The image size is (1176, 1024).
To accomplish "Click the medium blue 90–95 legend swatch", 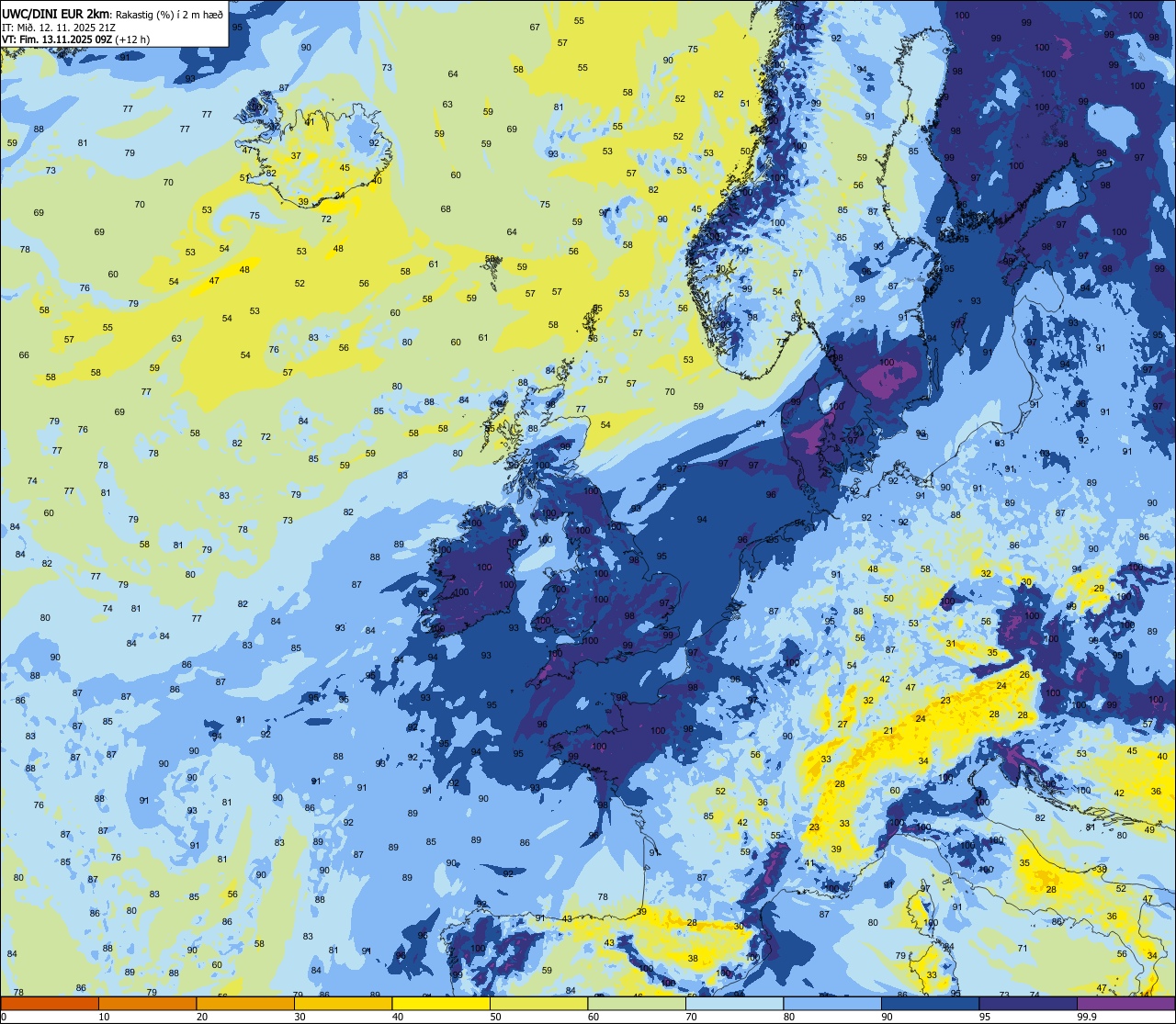I will (930, 1003).
